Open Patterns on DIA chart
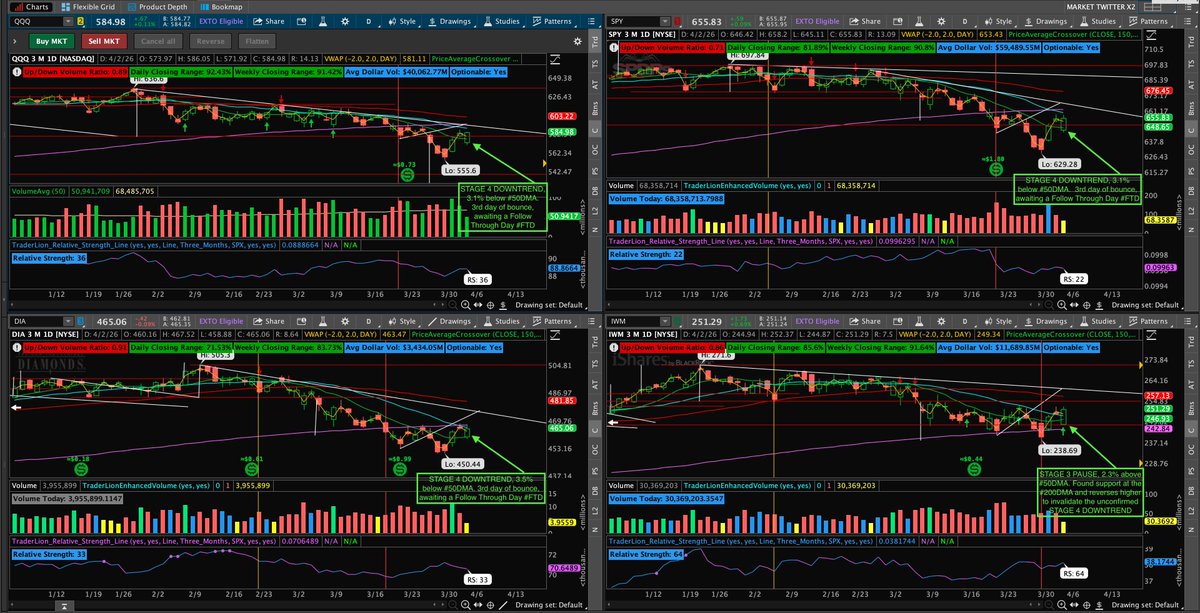 pos(554,321)
